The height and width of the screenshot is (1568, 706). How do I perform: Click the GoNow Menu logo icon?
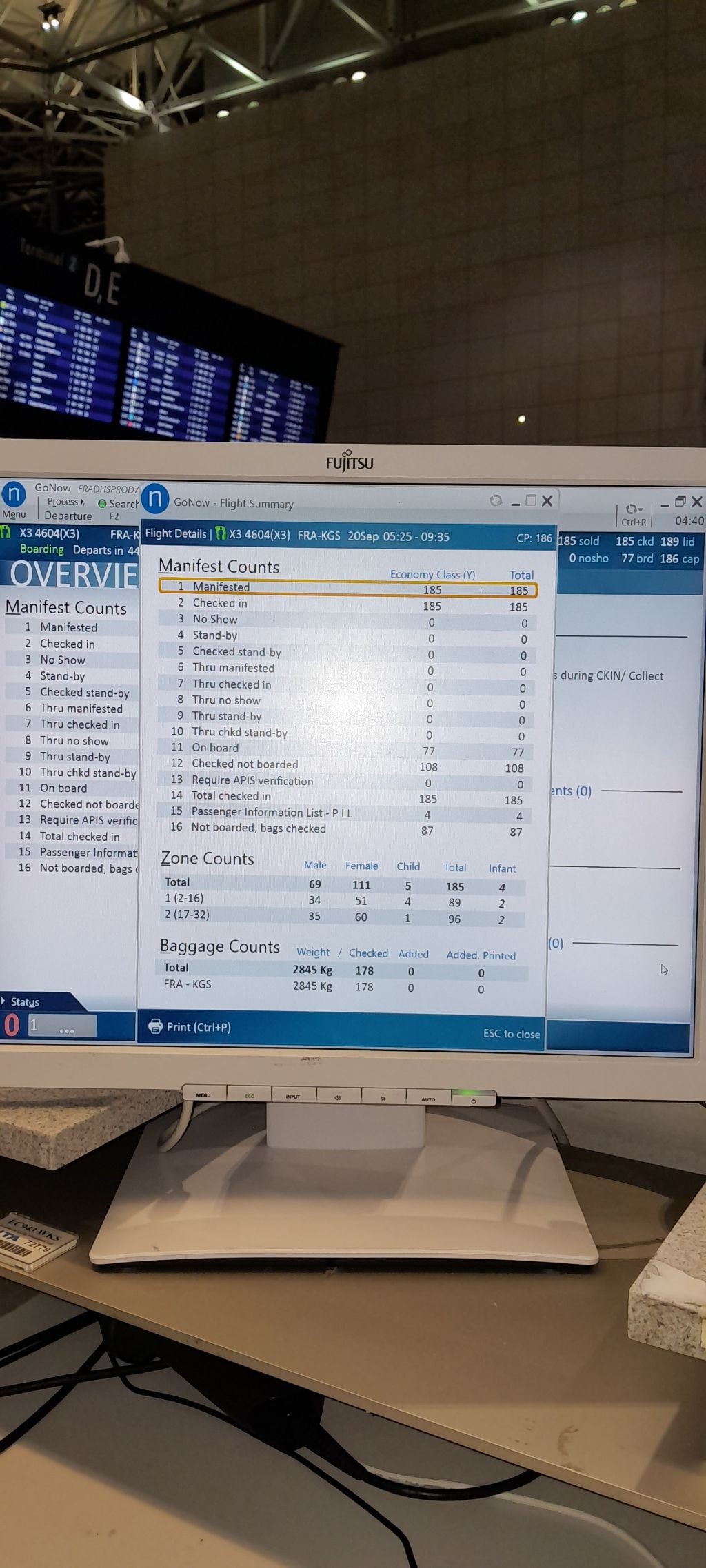pos(14,495)
